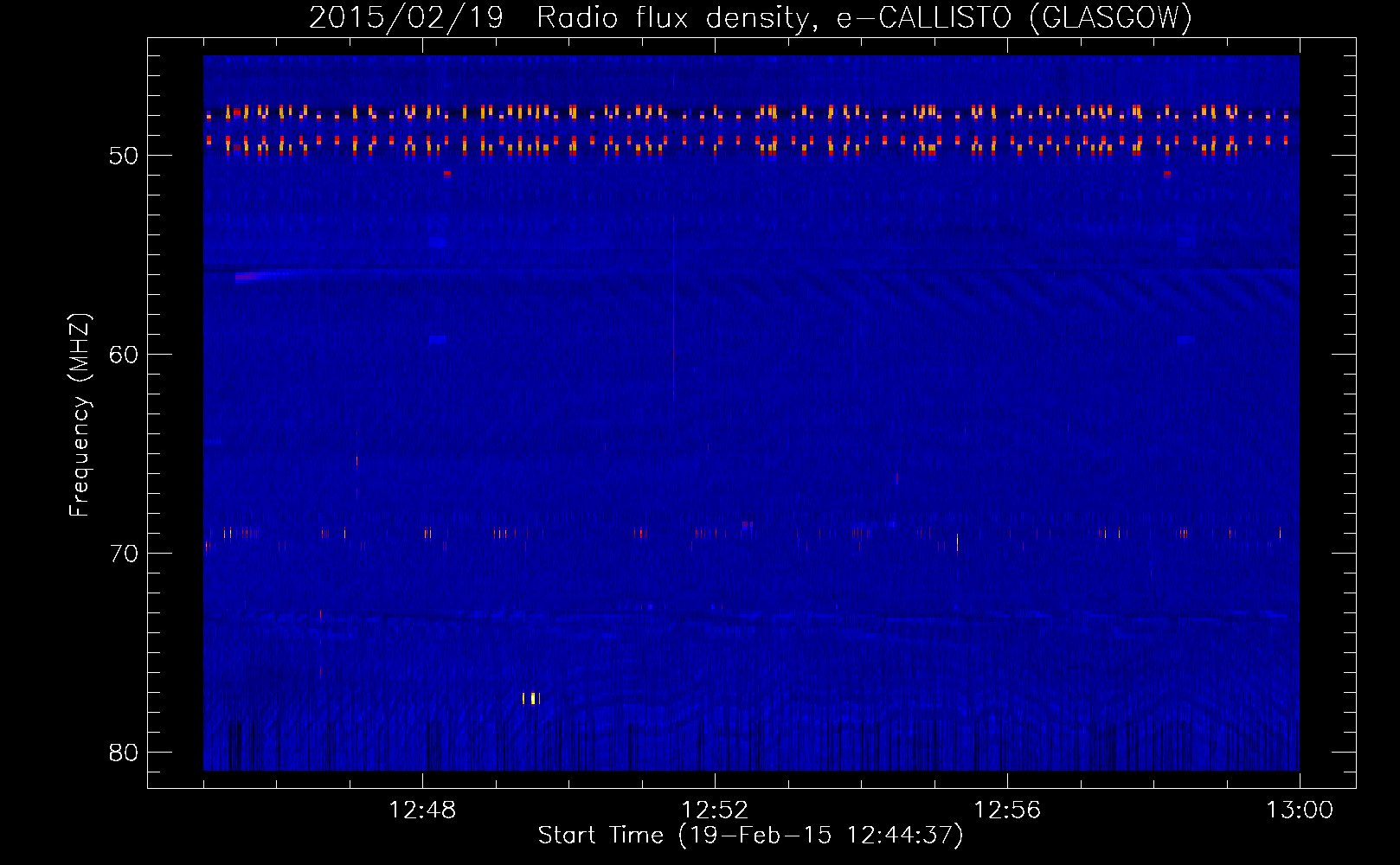
Task: Click the "70" frequency tick label
Action: click(124, 554)
